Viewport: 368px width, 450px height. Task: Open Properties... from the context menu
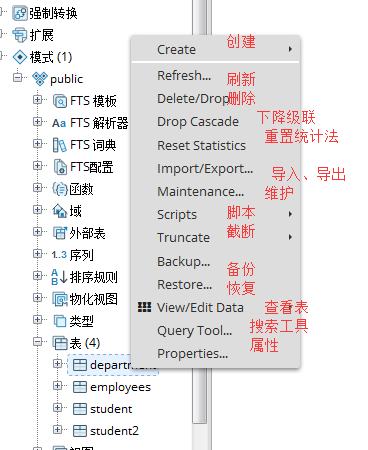[x=216, y=354]
